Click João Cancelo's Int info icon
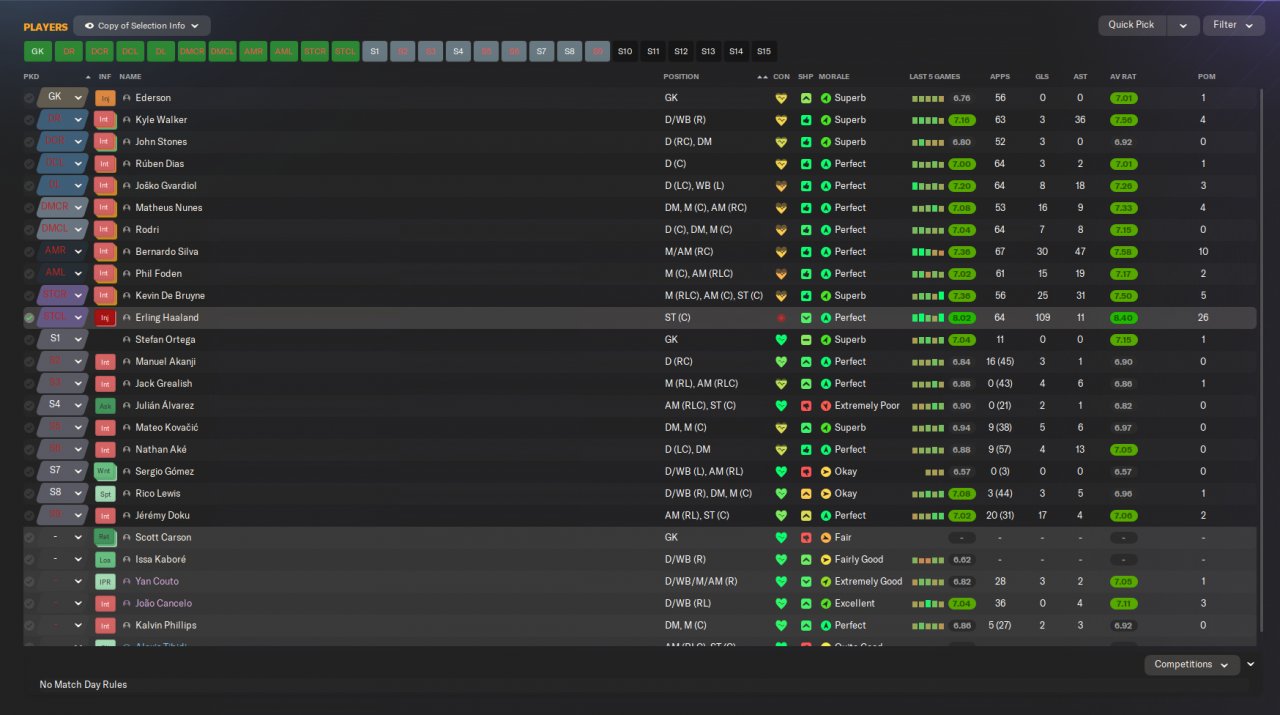The height and width of the screenshot is (715, 1280). [105, 604]
